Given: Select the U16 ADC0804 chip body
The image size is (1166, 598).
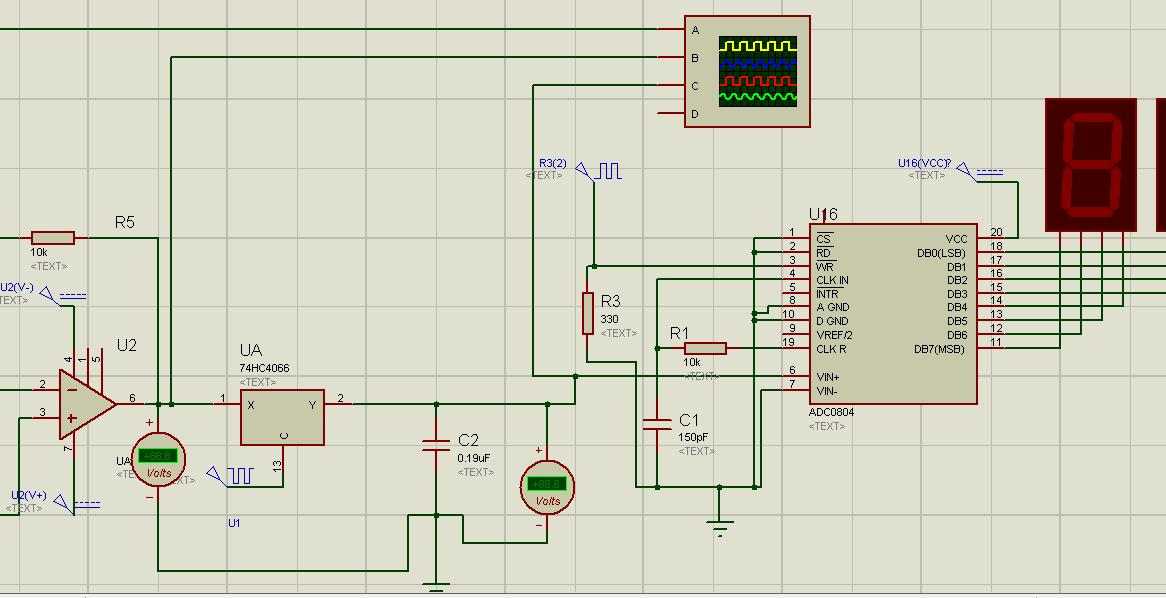Looking at the screenshot, I should [894, 314].
